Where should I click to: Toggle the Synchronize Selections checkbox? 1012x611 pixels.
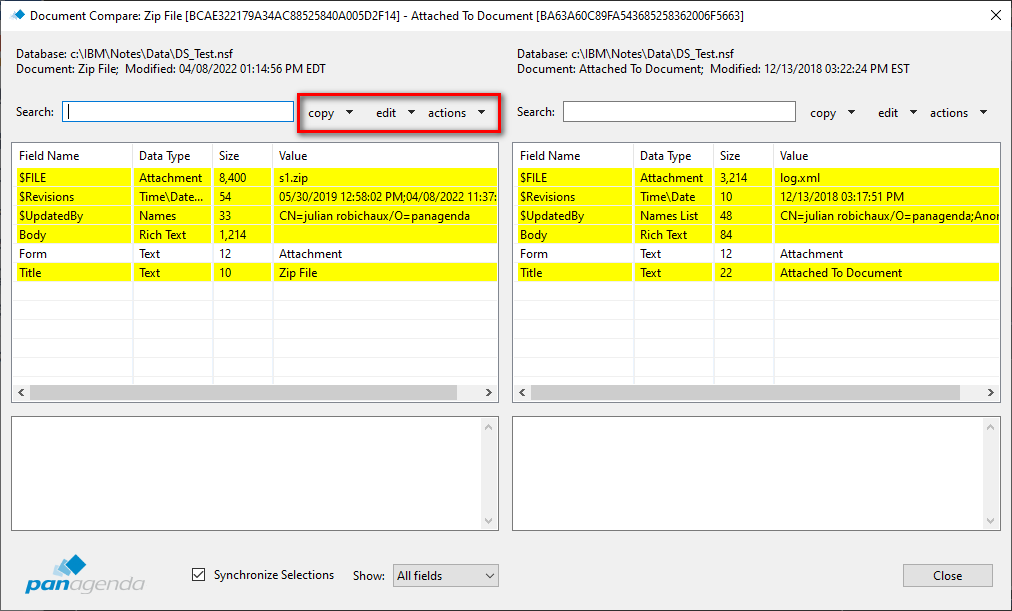(x=199, y=575)
